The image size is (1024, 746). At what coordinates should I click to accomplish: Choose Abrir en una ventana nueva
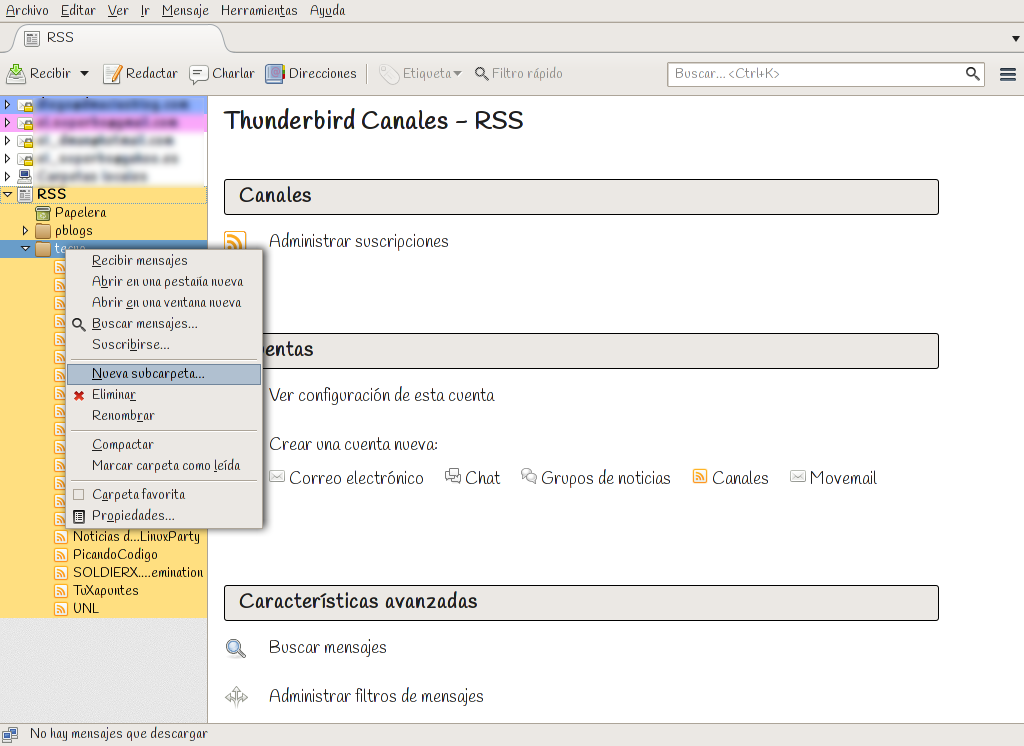164,302
